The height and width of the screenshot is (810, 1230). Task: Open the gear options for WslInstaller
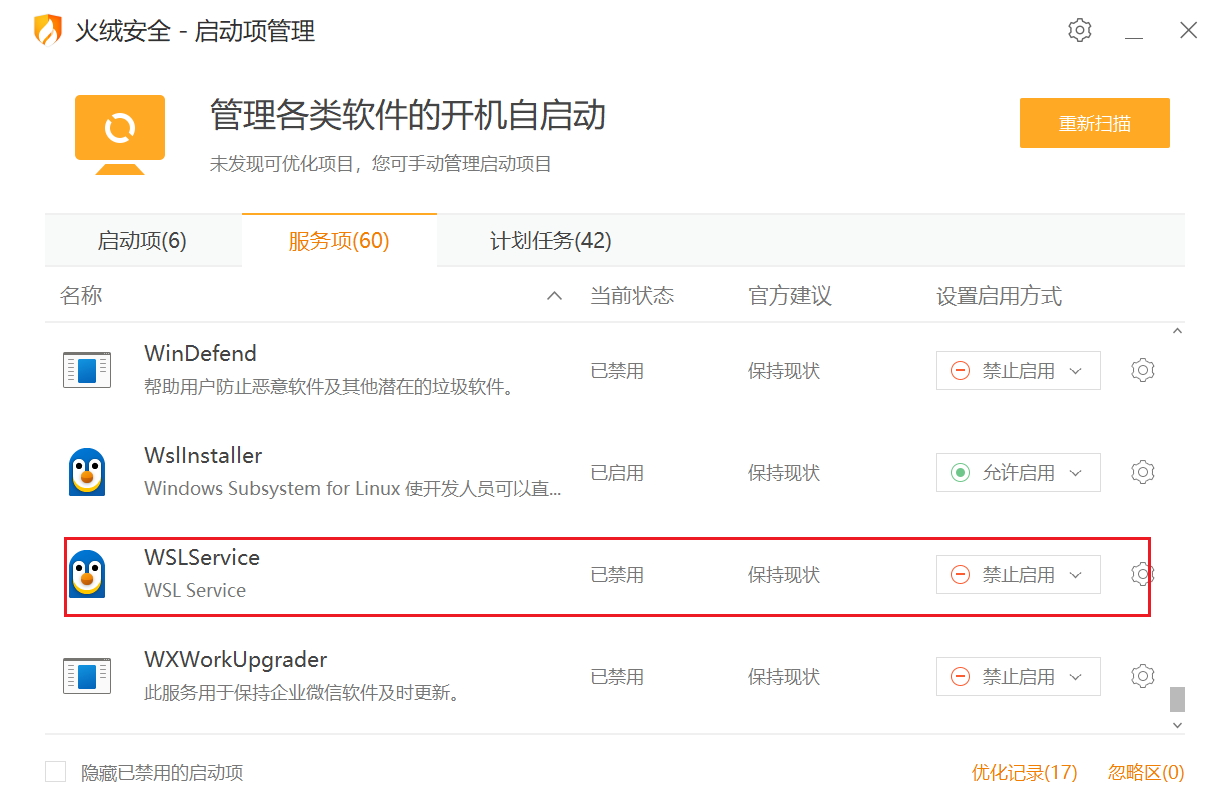(1143, 472)
